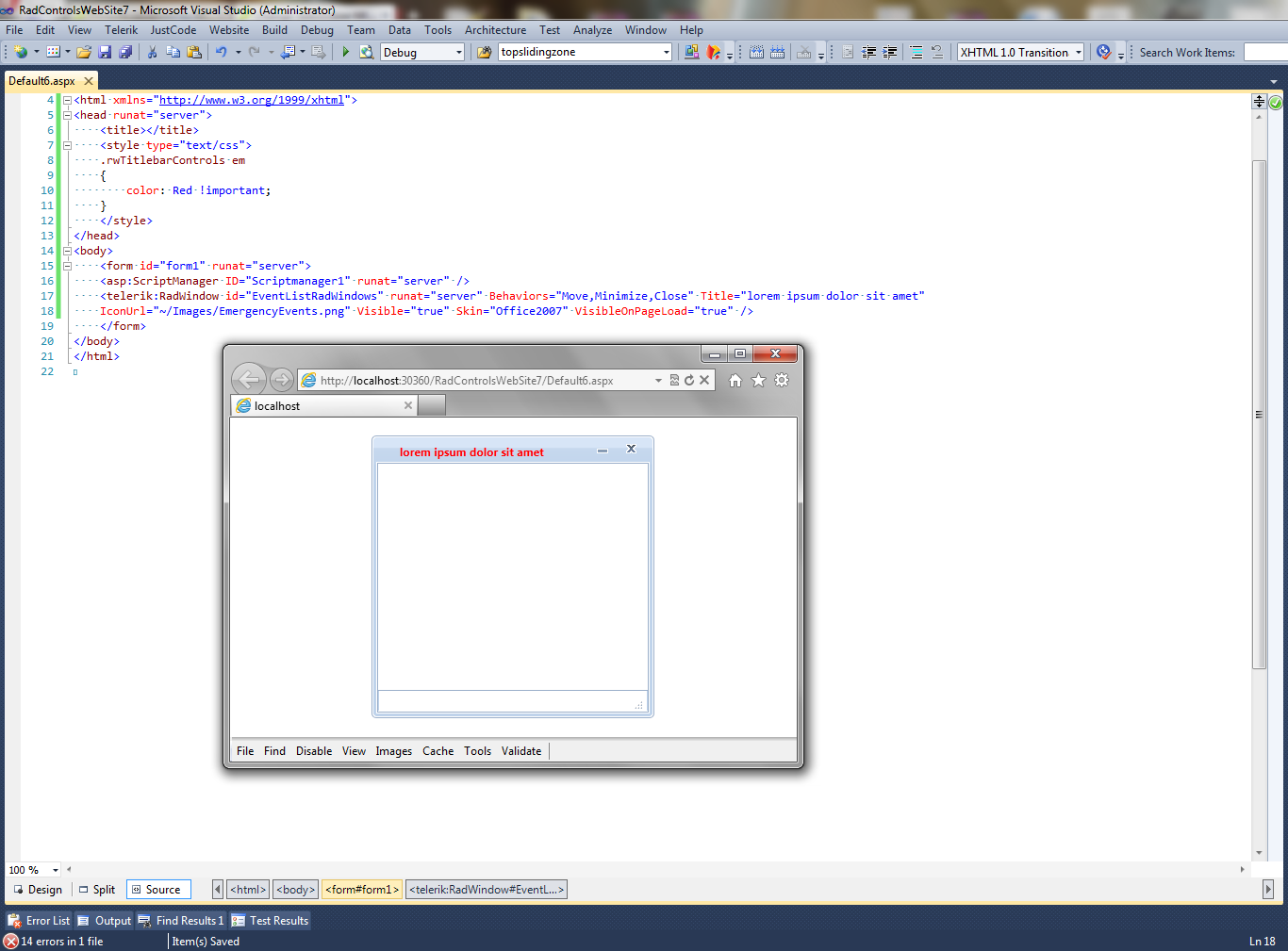The image size is (1288, 951).
Task: Open a new blank tab in the browser
Action: [431, 405]
